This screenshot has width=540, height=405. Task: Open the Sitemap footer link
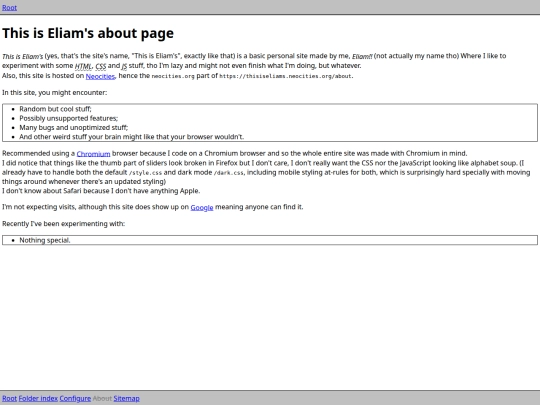click(126, 398)
